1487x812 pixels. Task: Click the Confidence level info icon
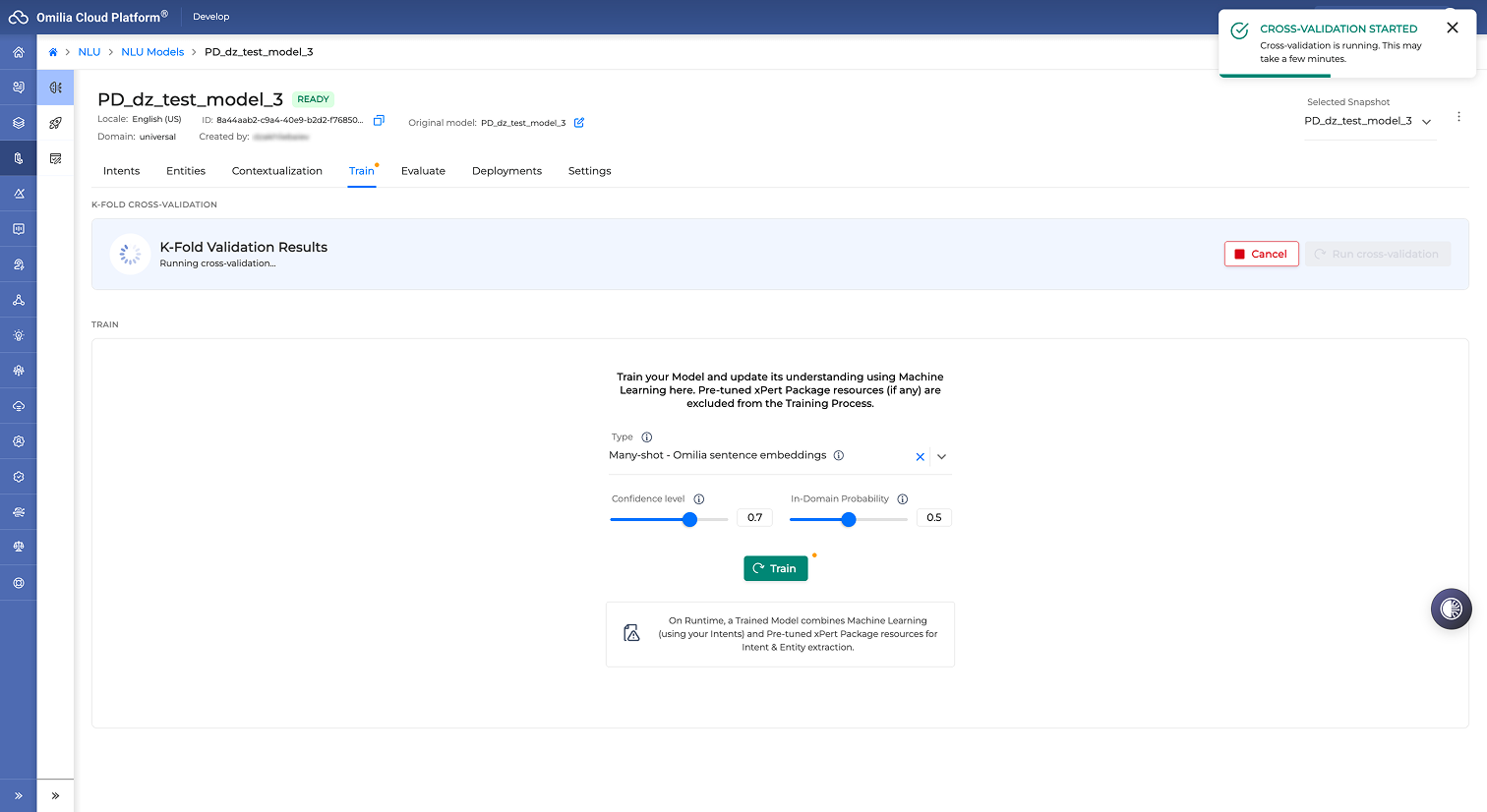point(699,499)
